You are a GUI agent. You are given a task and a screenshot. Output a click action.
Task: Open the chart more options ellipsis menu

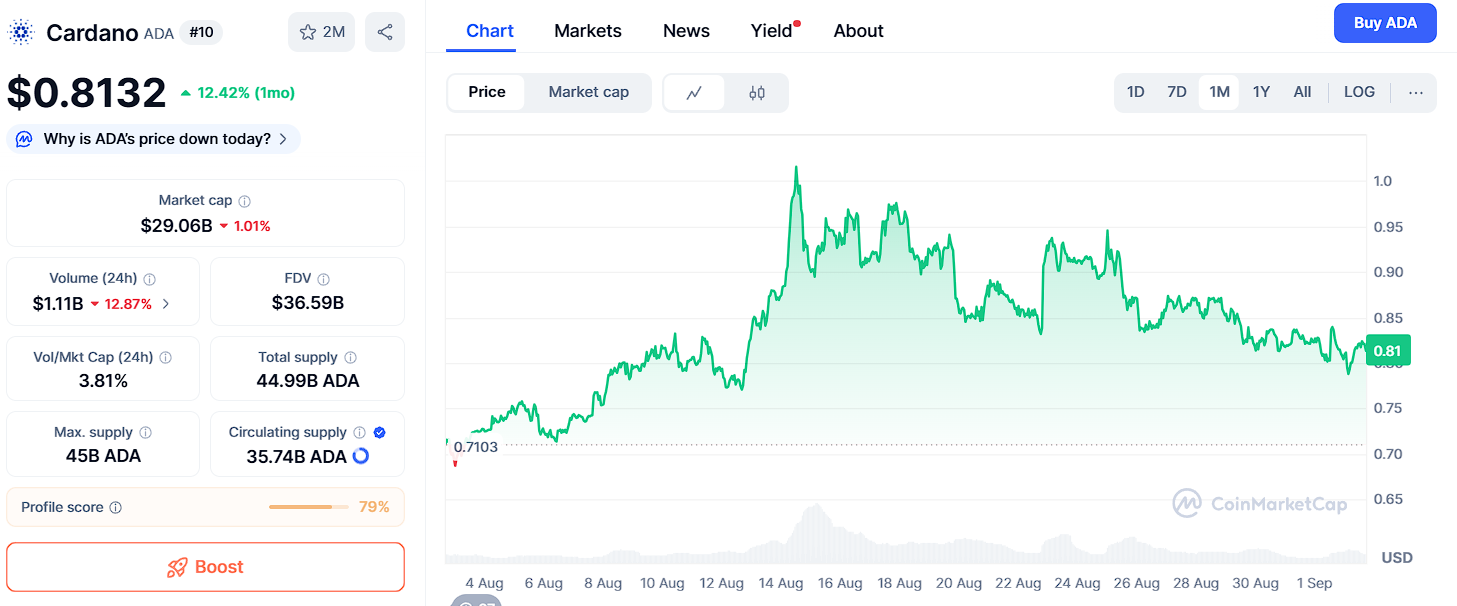pyautogui.click(x=1415, y=92)
